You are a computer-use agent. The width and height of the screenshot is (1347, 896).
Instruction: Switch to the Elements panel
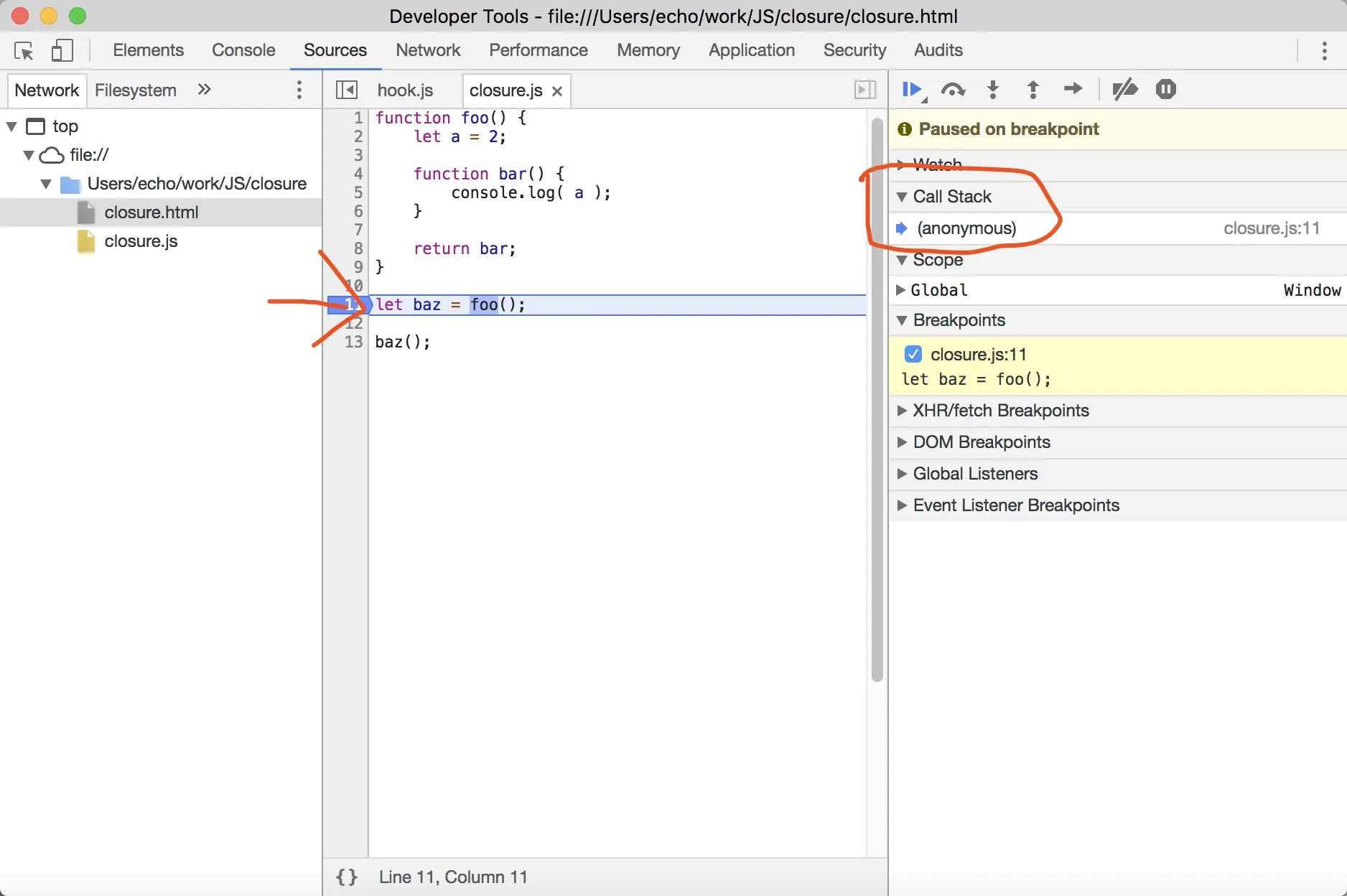(148, 50)
